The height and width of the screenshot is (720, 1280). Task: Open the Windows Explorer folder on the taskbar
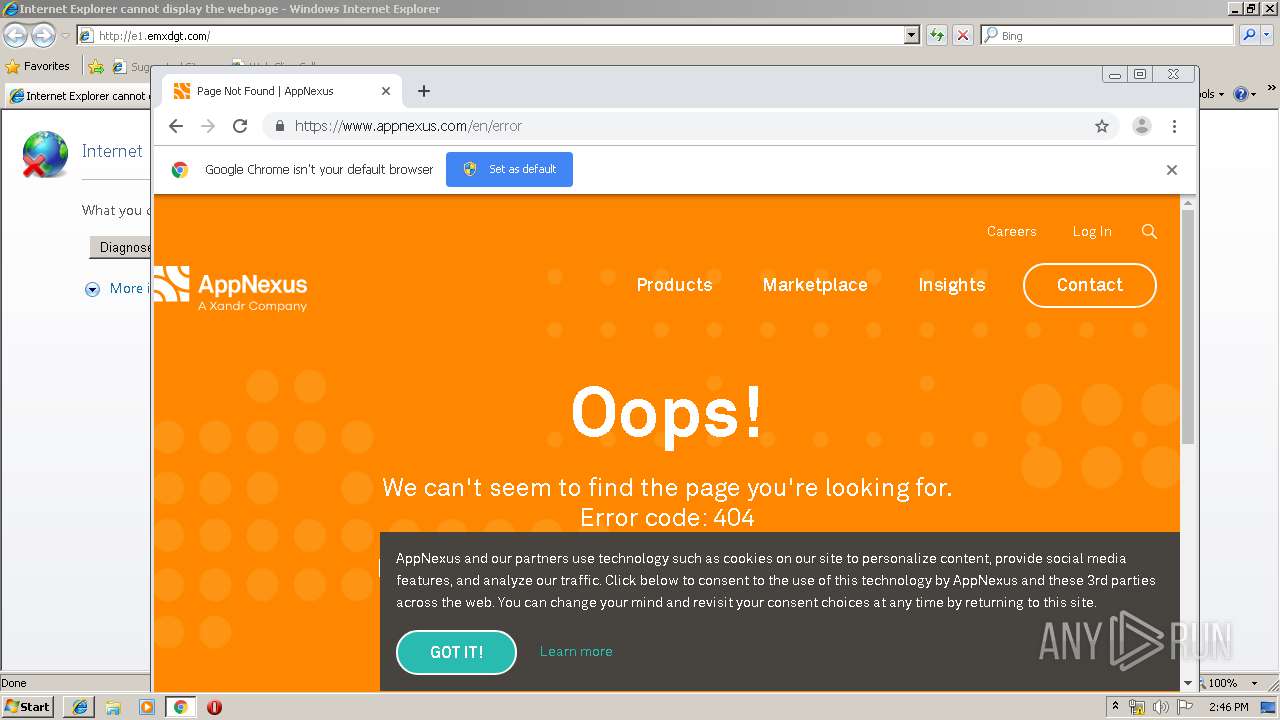(x=113, y=707)
